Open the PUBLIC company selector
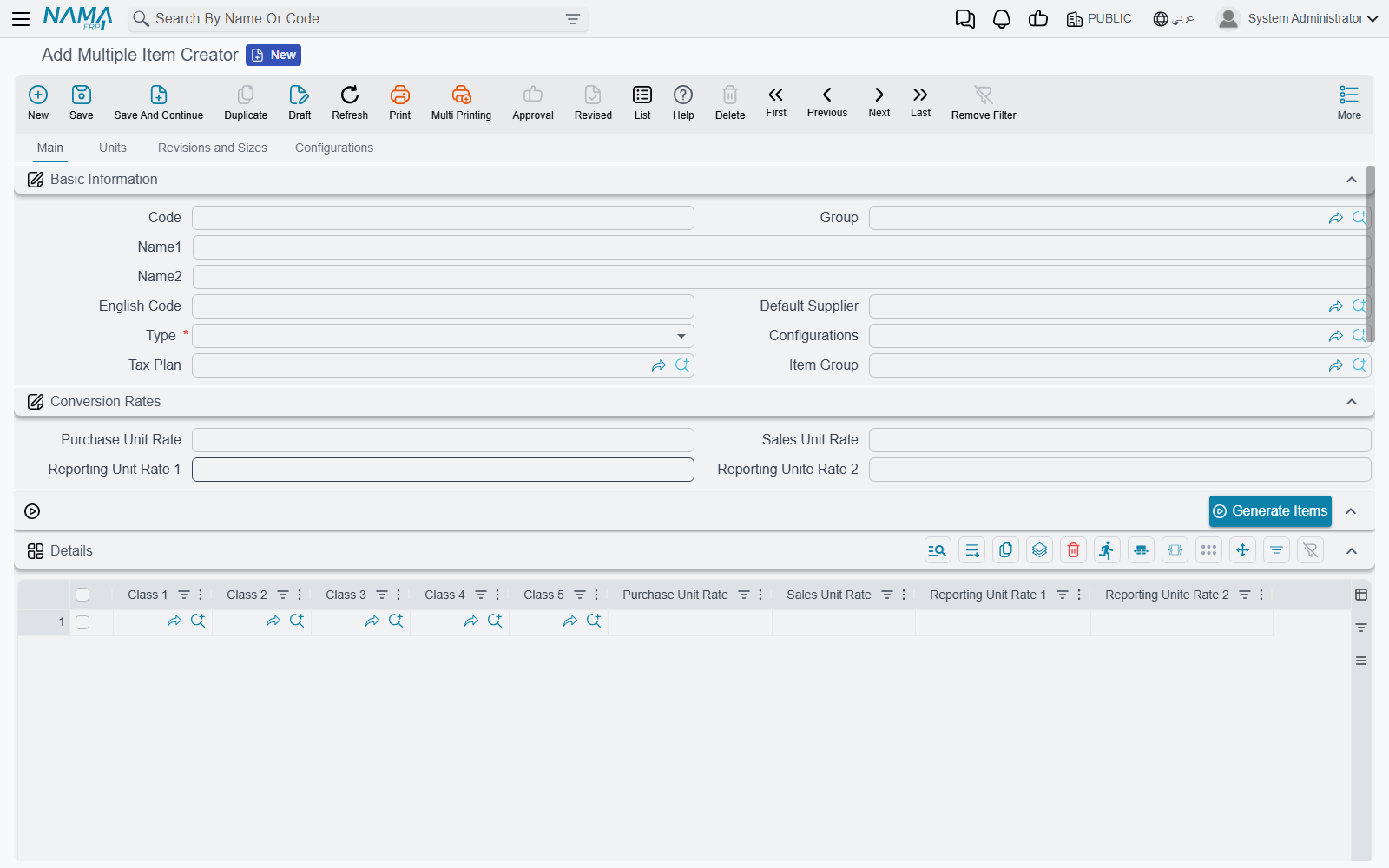 [x=1099, y=19]
